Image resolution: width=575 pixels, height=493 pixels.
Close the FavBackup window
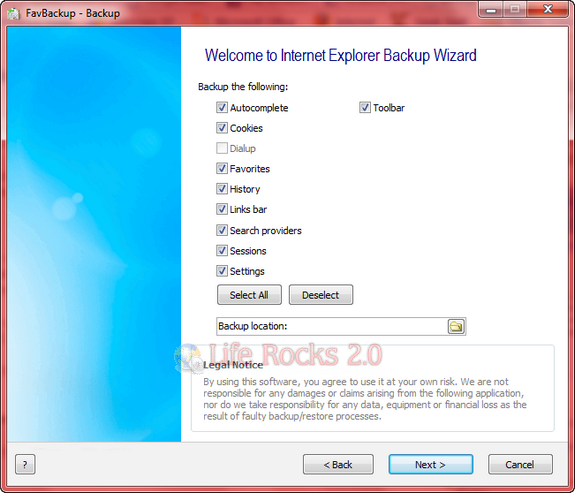coord(547,9)
